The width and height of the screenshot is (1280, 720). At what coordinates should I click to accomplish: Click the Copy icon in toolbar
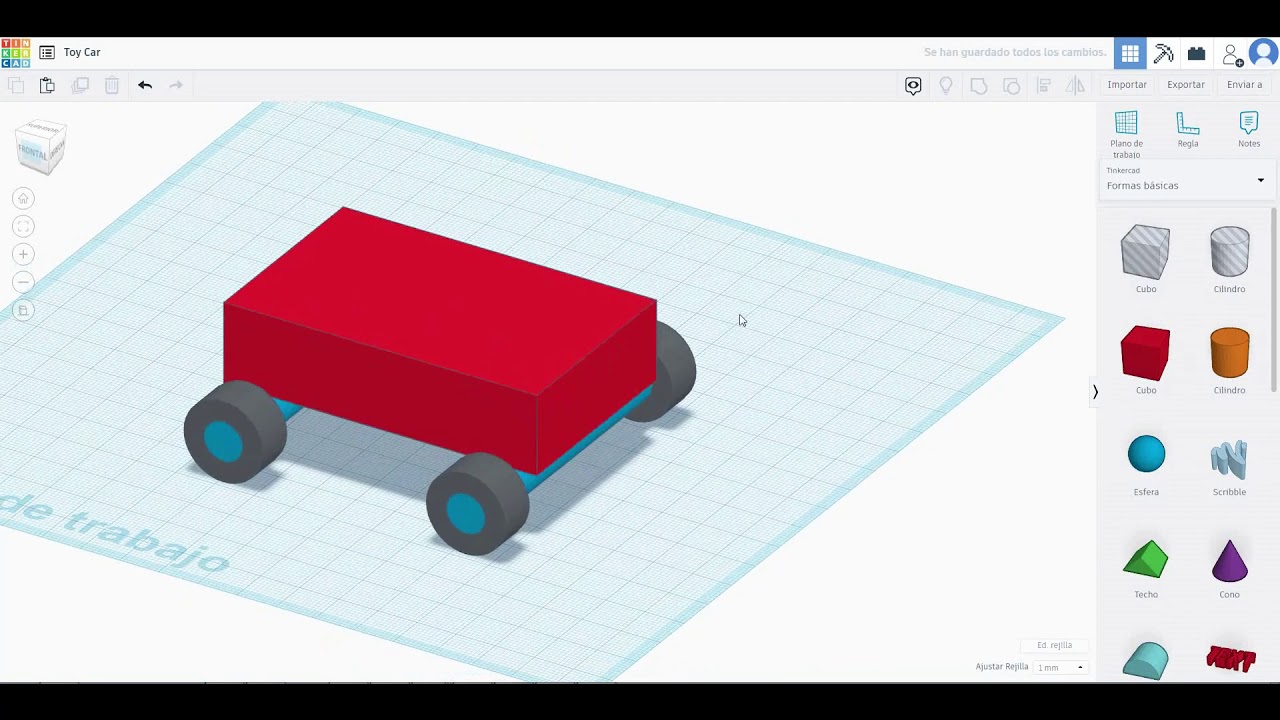(15, 85)
